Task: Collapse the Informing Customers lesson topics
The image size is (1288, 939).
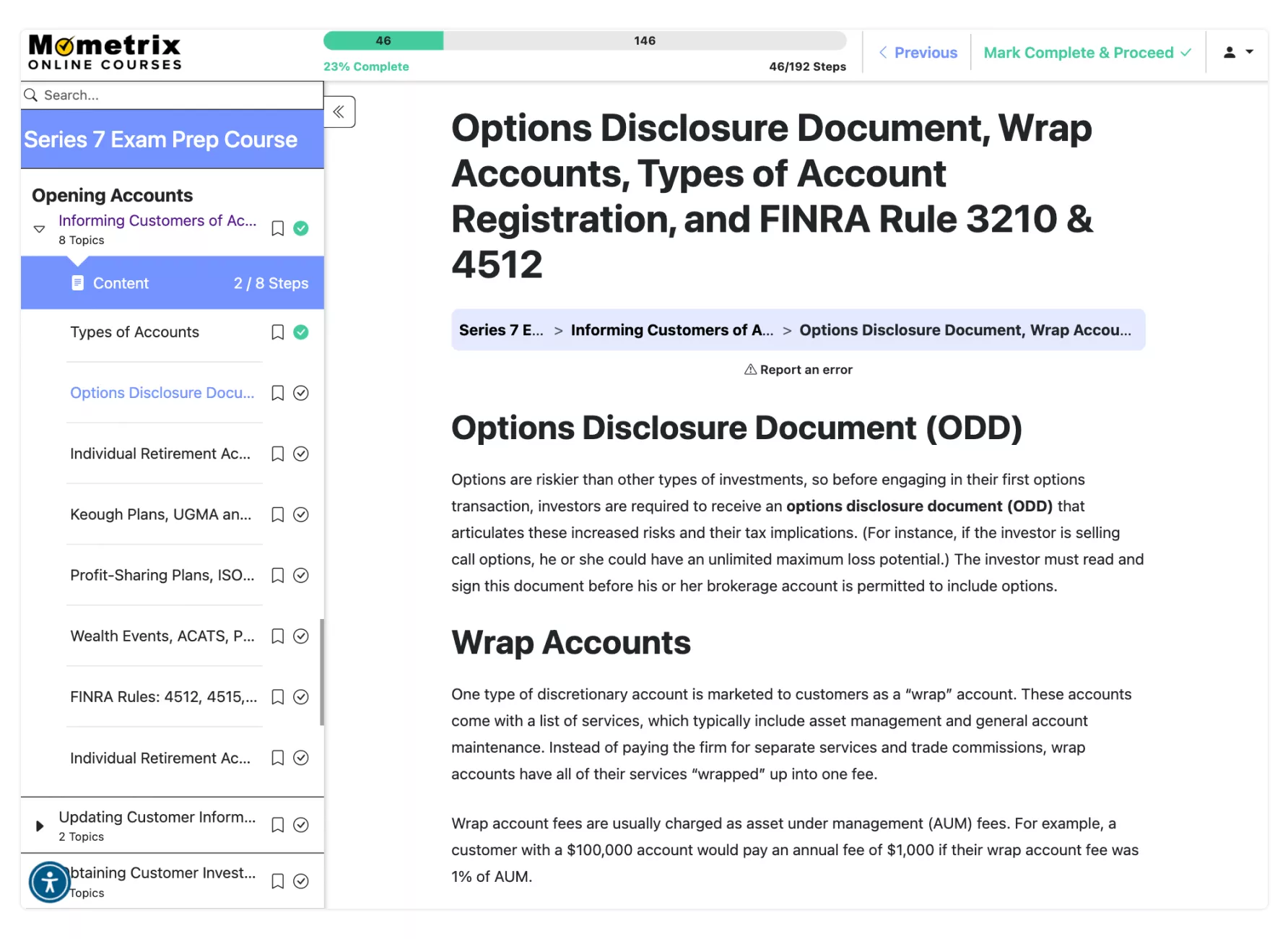Action: (x=40, y=229)
